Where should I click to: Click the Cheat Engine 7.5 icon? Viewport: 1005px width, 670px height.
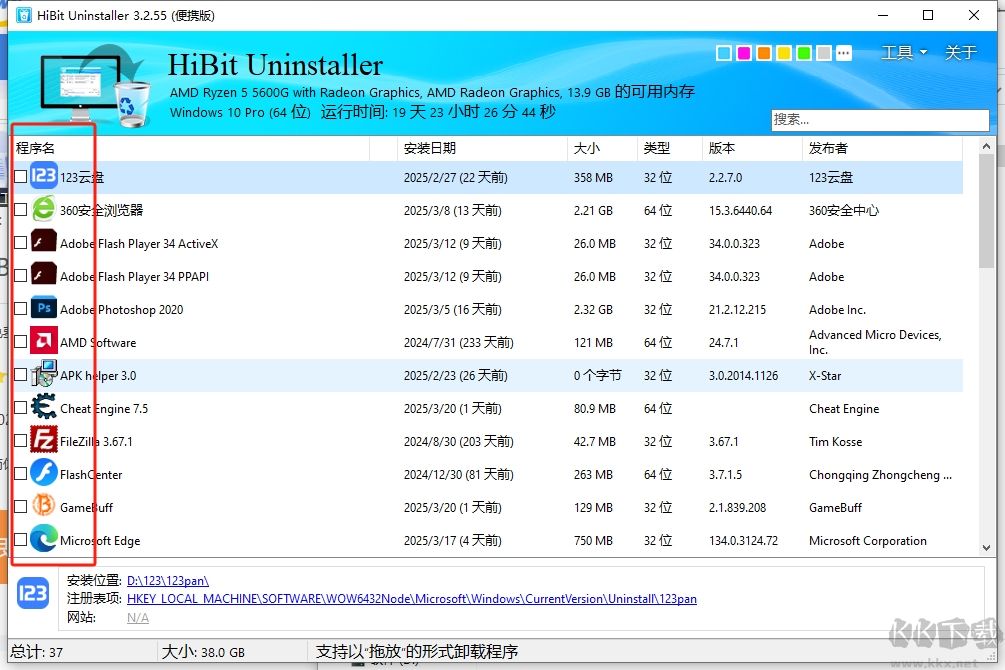[x=42, y=408]
